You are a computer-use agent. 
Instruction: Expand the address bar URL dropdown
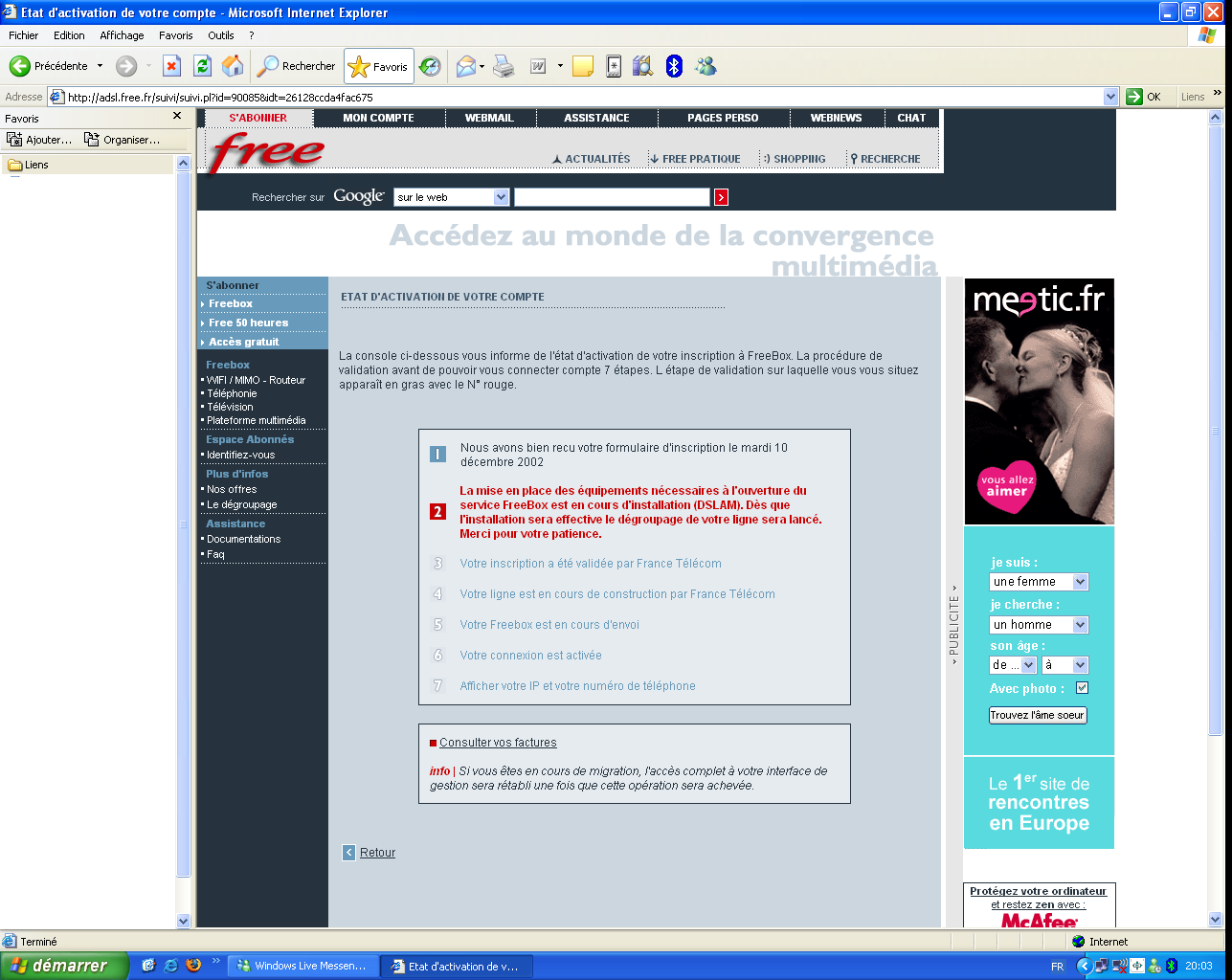click(1110, 97)
